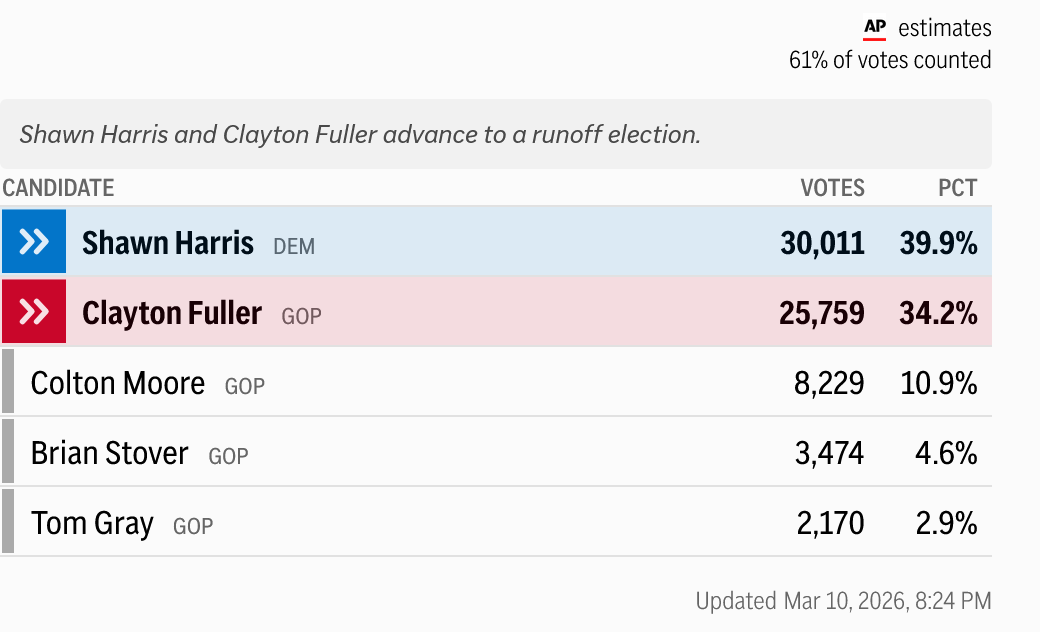Image resolution: width=1040 pixels, height=632 pixels.
Task: Click the 'estimates' label next to AP
Action: [x=944, y=28]
